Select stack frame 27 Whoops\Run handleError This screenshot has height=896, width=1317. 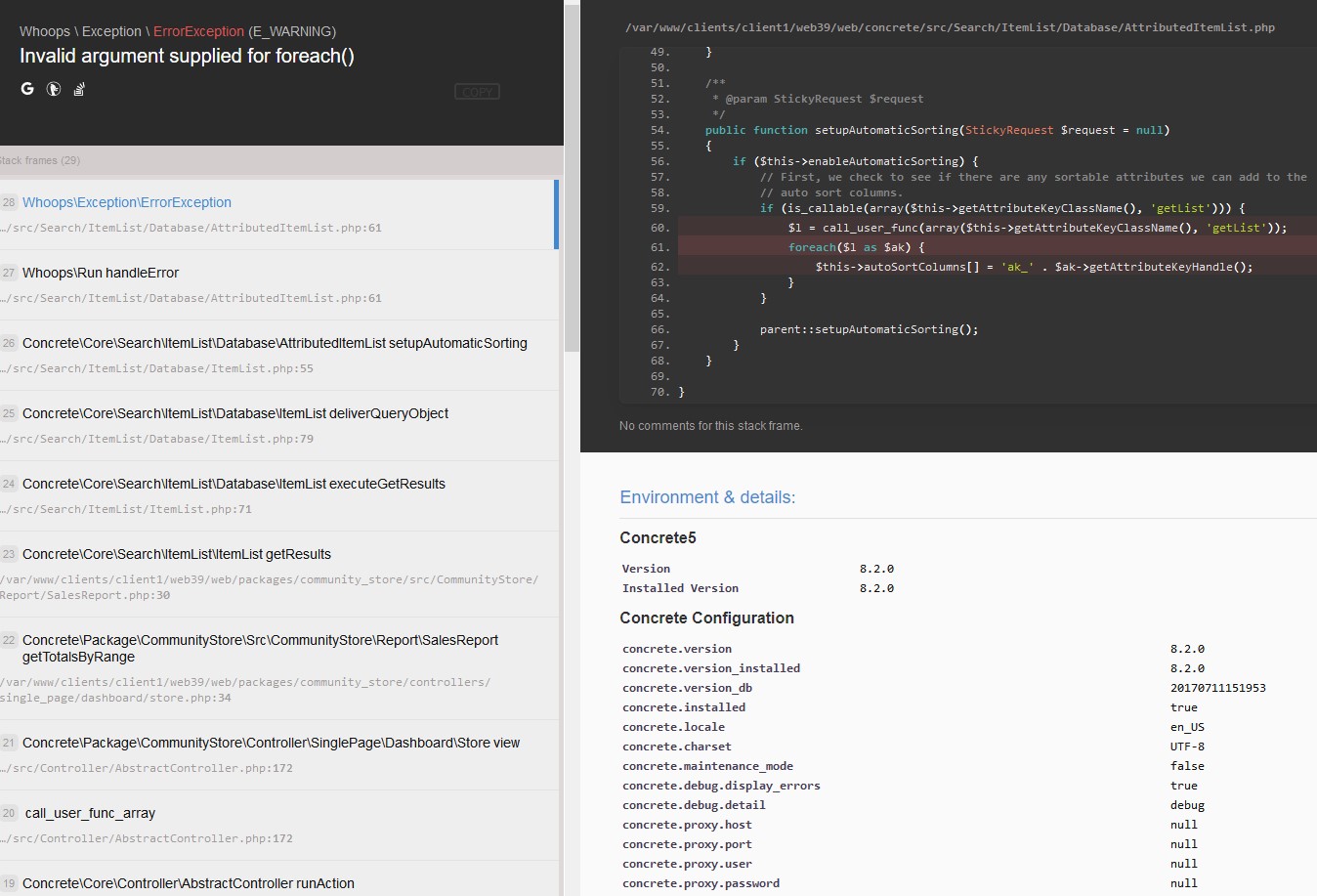coord(100,273)
